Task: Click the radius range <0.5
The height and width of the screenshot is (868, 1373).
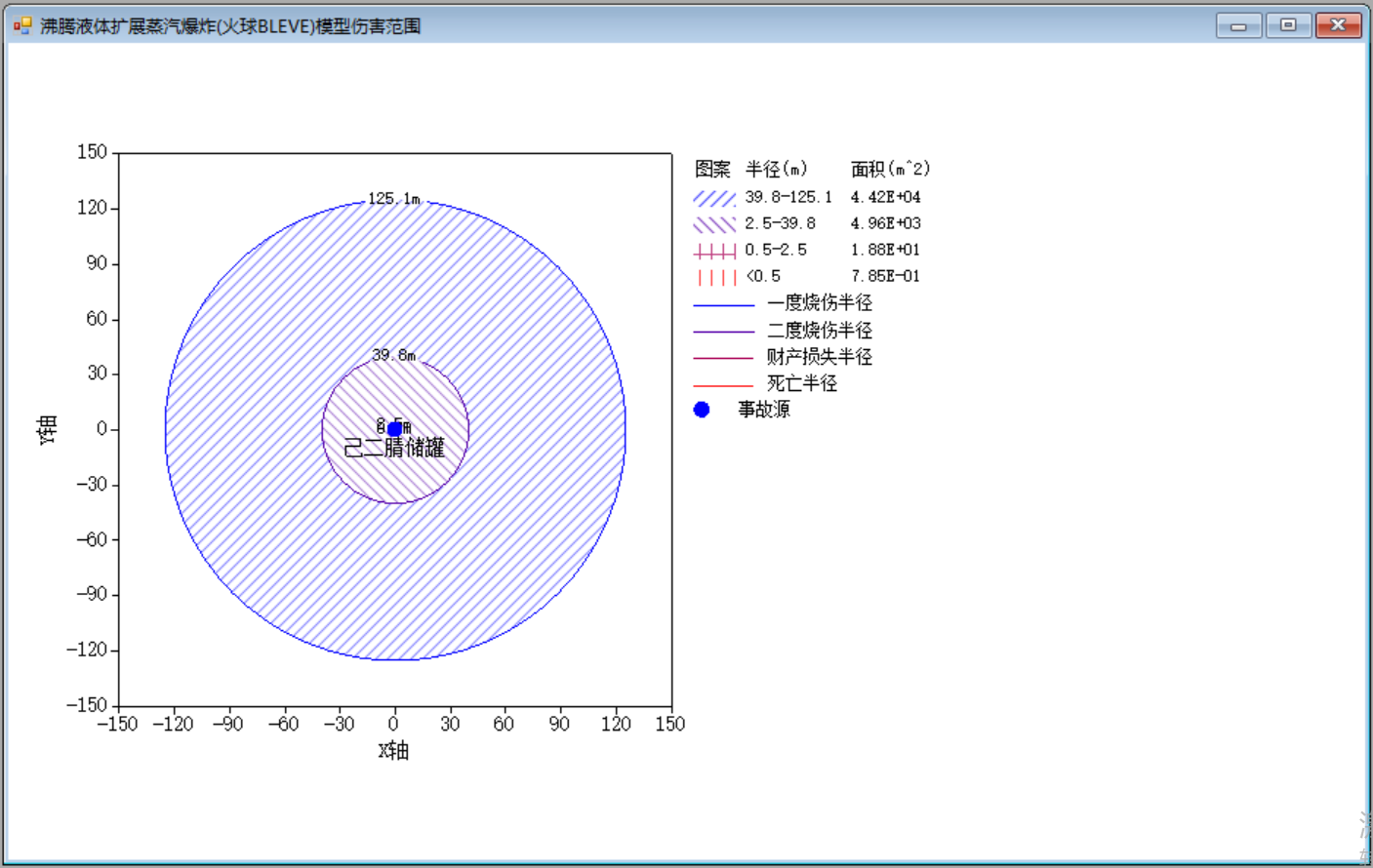Action: click(763, 276)
